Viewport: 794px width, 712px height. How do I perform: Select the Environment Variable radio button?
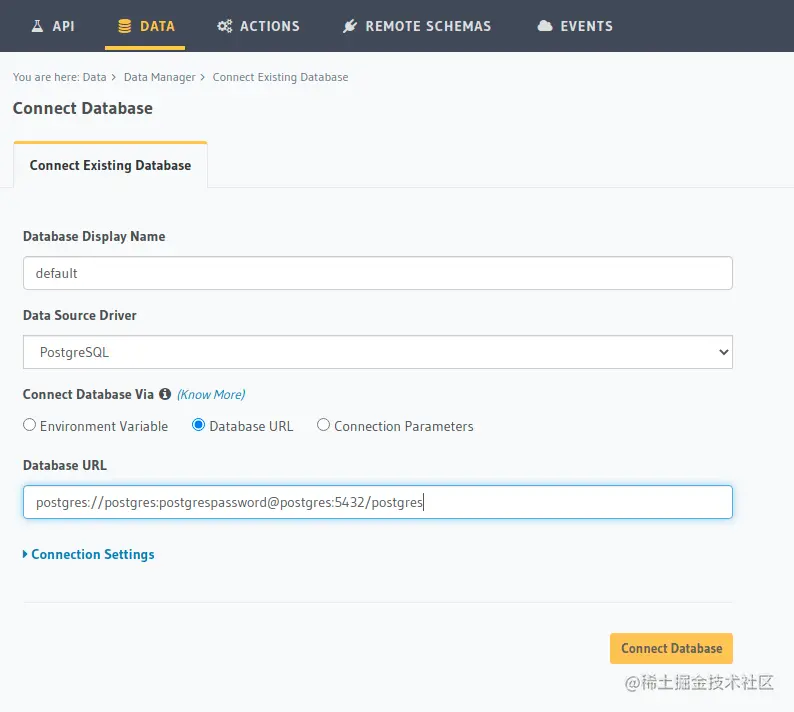(x=29, y=425)
